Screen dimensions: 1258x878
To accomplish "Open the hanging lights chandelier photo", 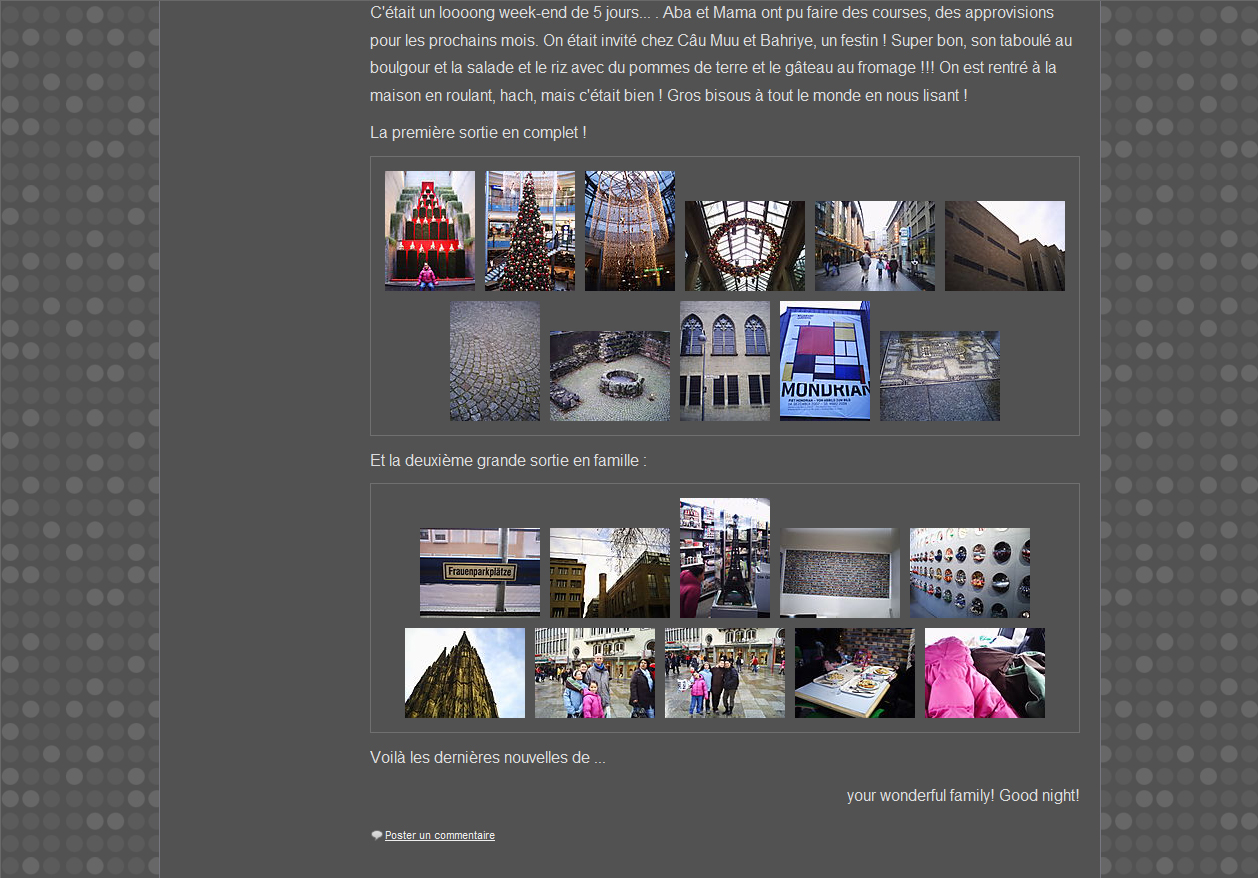I will tap(630, 231).
